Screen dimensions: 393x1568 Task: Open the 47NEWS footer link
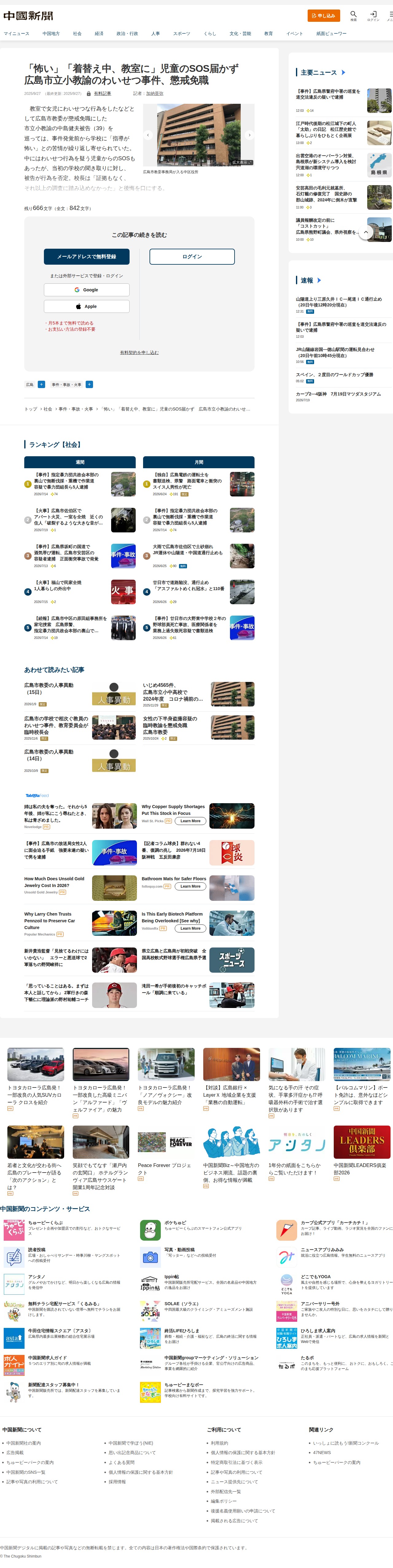tap(322, 1452)
